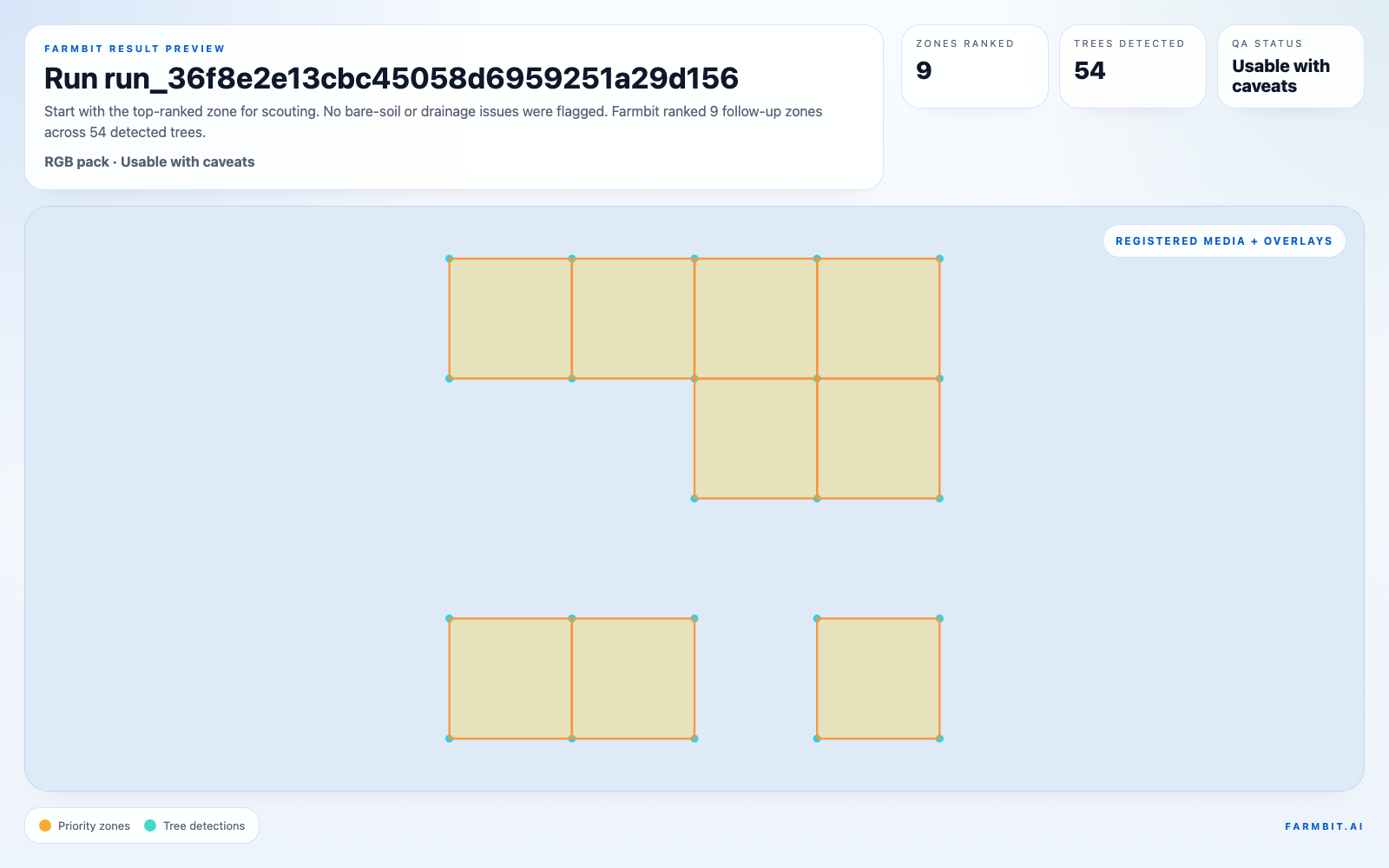
Task: Click the Farmbit Result Preview header label
Action: (135, 49)
